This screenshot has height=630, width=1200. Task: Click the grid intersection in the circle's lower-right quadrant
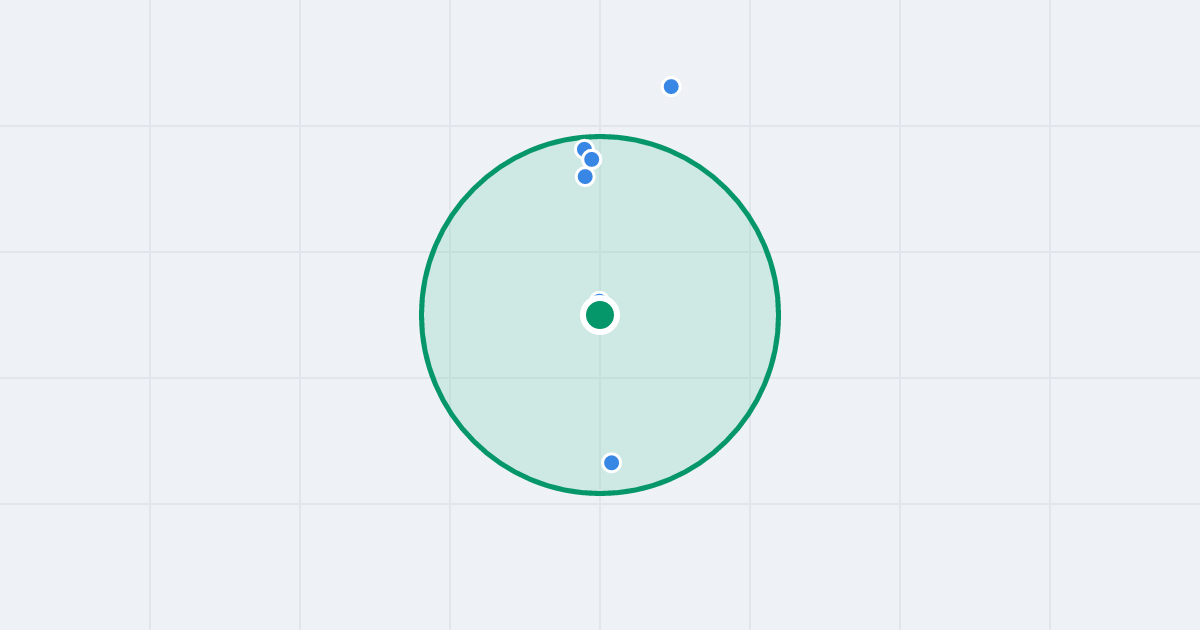[750, 378]
